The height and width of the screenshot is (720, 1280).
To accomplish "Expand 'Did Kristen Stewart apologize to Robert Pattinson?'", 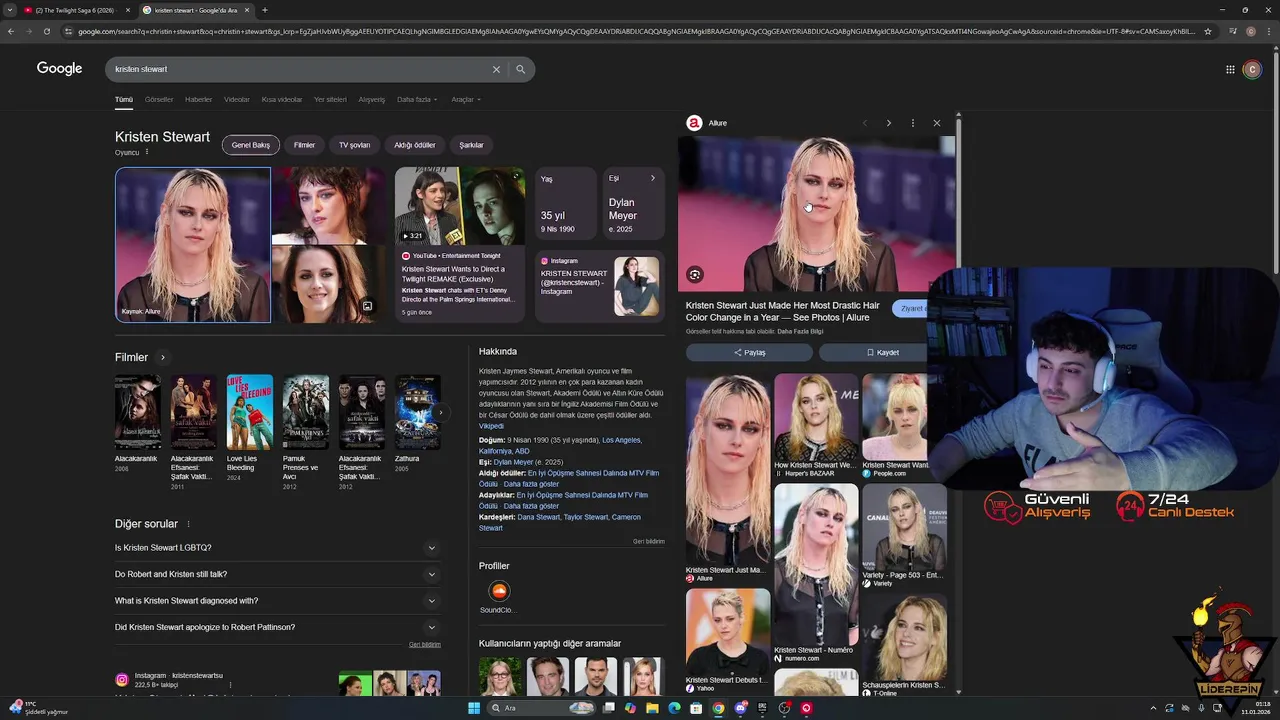I will [x=277, y=627].
